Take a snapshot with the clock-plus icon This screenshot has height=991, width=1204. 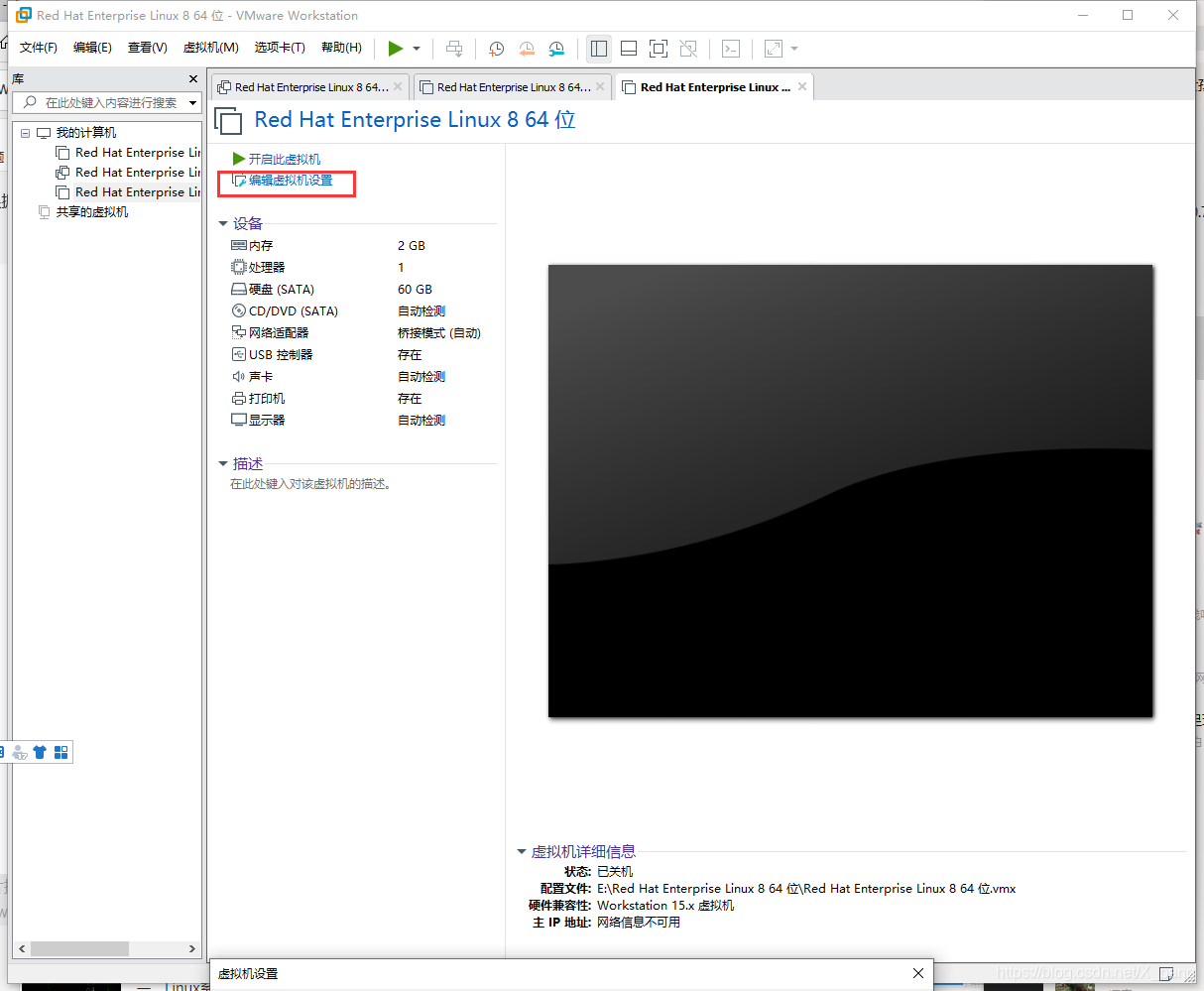pyautogui.click(x=496, y=49)
